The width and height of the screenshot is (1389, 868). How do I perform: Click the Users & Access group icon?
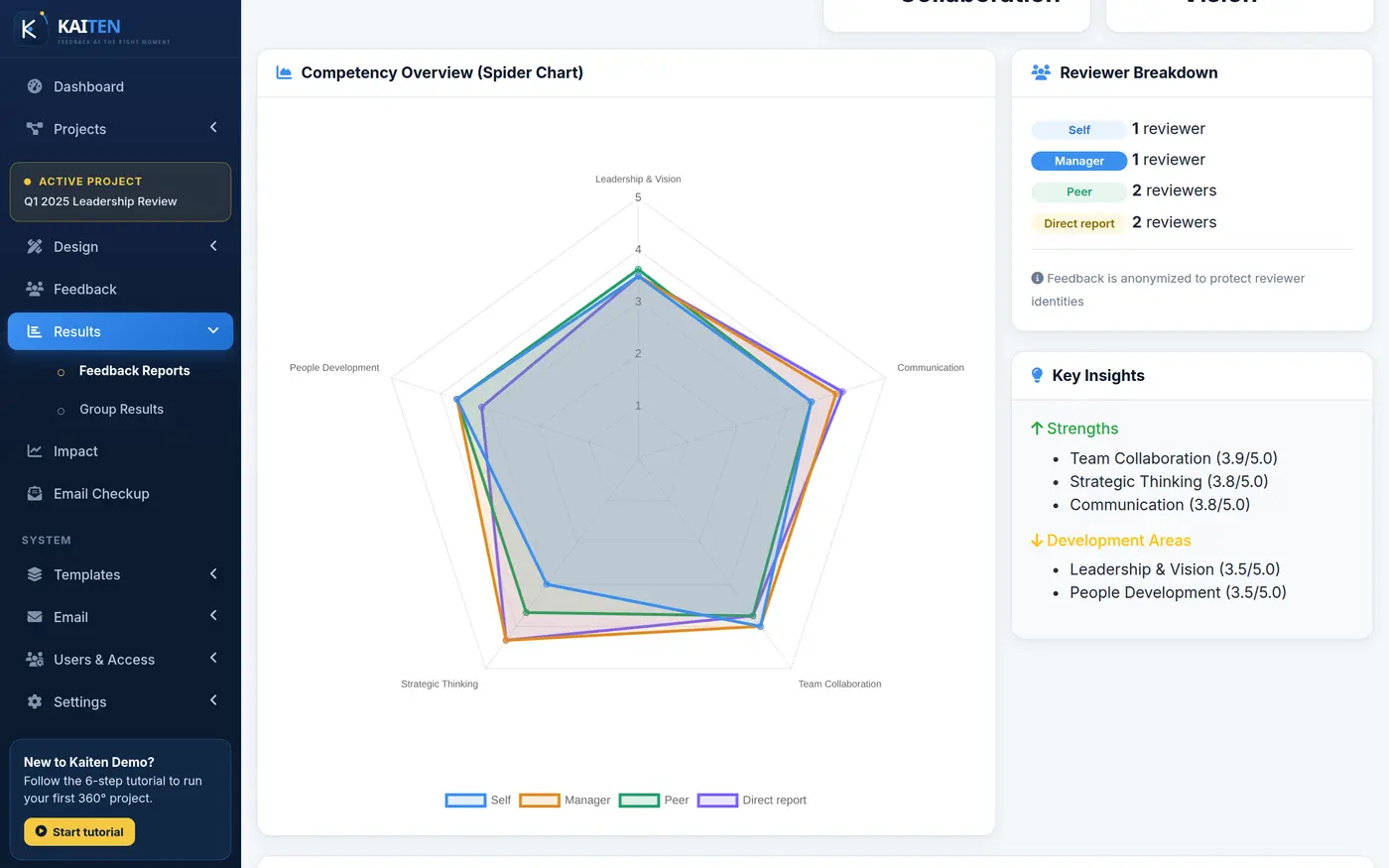(35, 659)
